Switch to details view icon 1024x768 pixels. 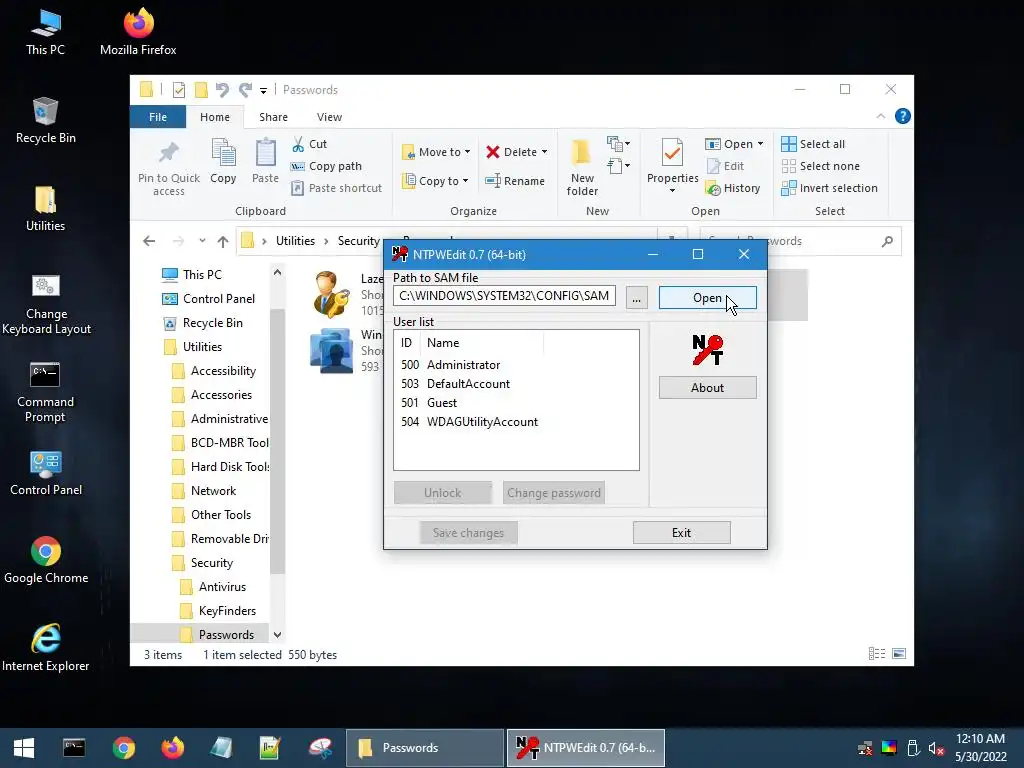877,654
